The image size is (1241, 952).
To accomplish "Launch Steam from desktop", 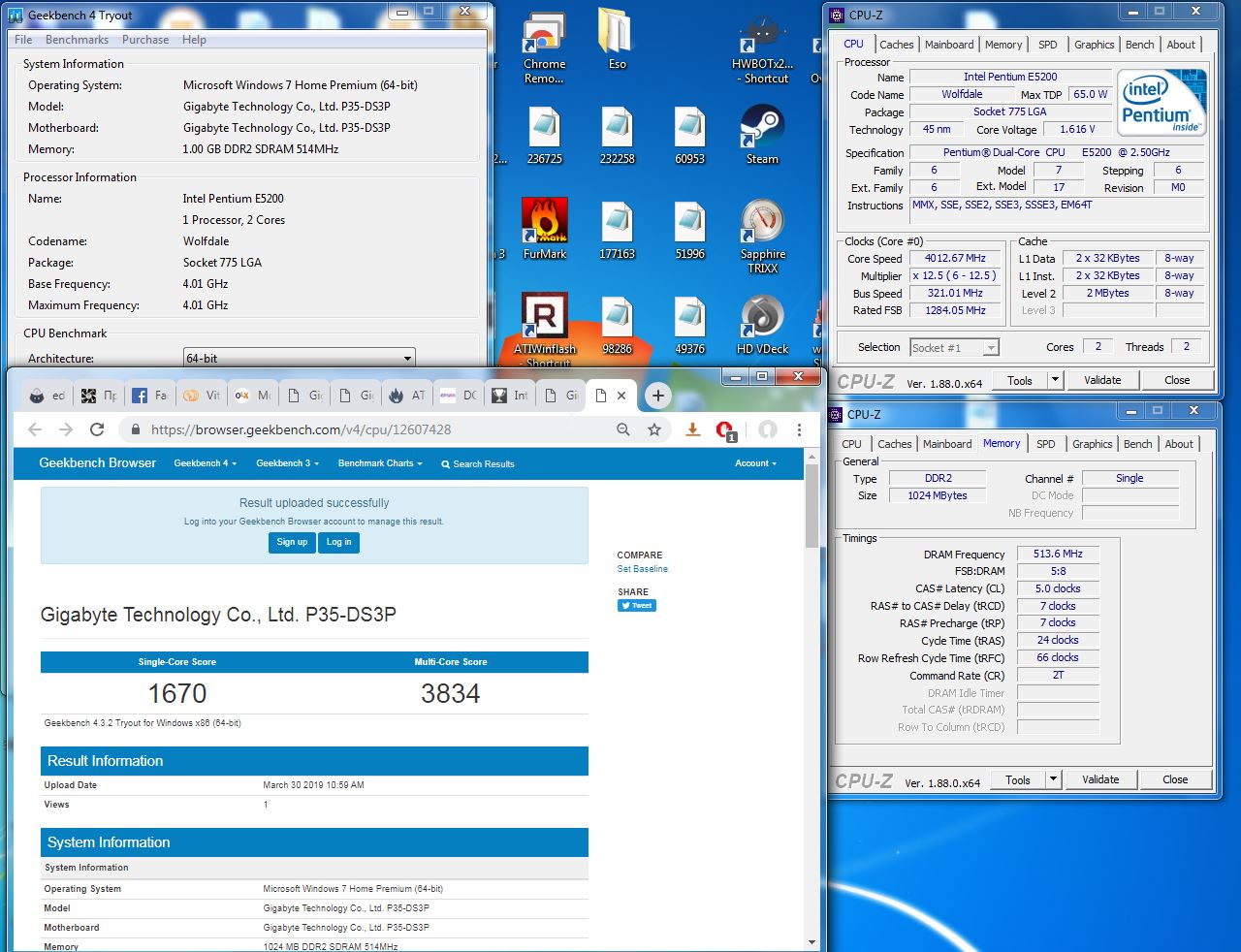I will (x=762, y=135).
